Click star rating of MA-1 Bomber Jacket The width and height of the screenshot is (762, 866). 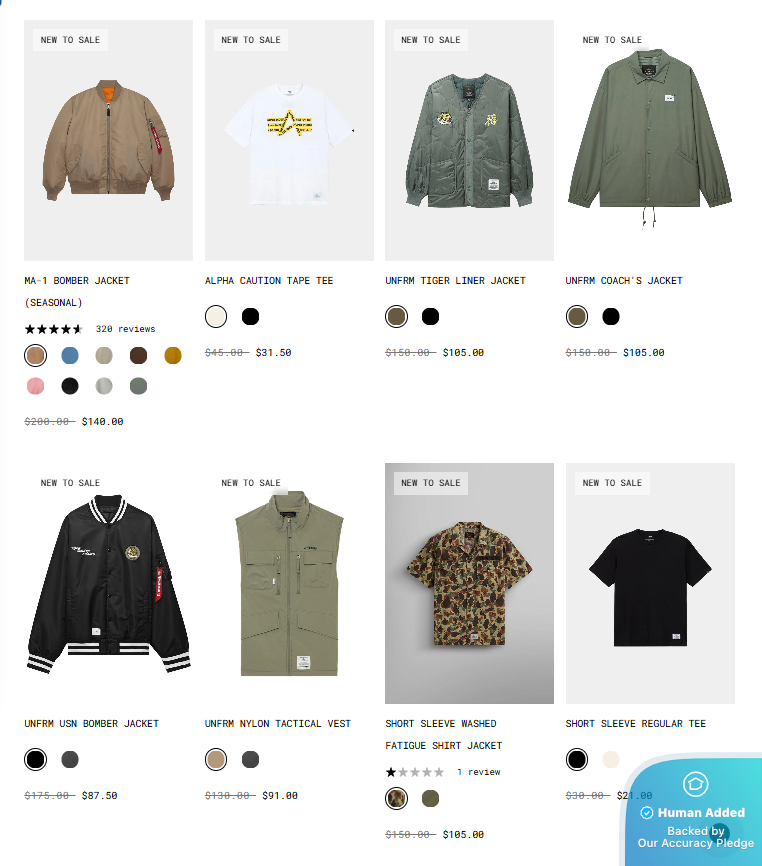click(x=53, y=329)
